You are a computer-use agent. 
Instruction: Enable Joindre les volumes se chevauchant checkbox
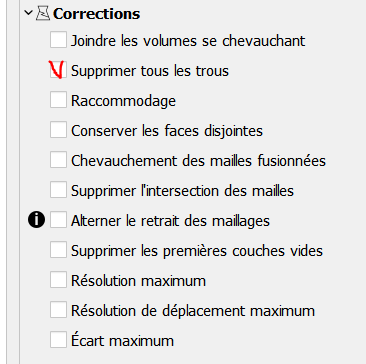click(58, 40)
